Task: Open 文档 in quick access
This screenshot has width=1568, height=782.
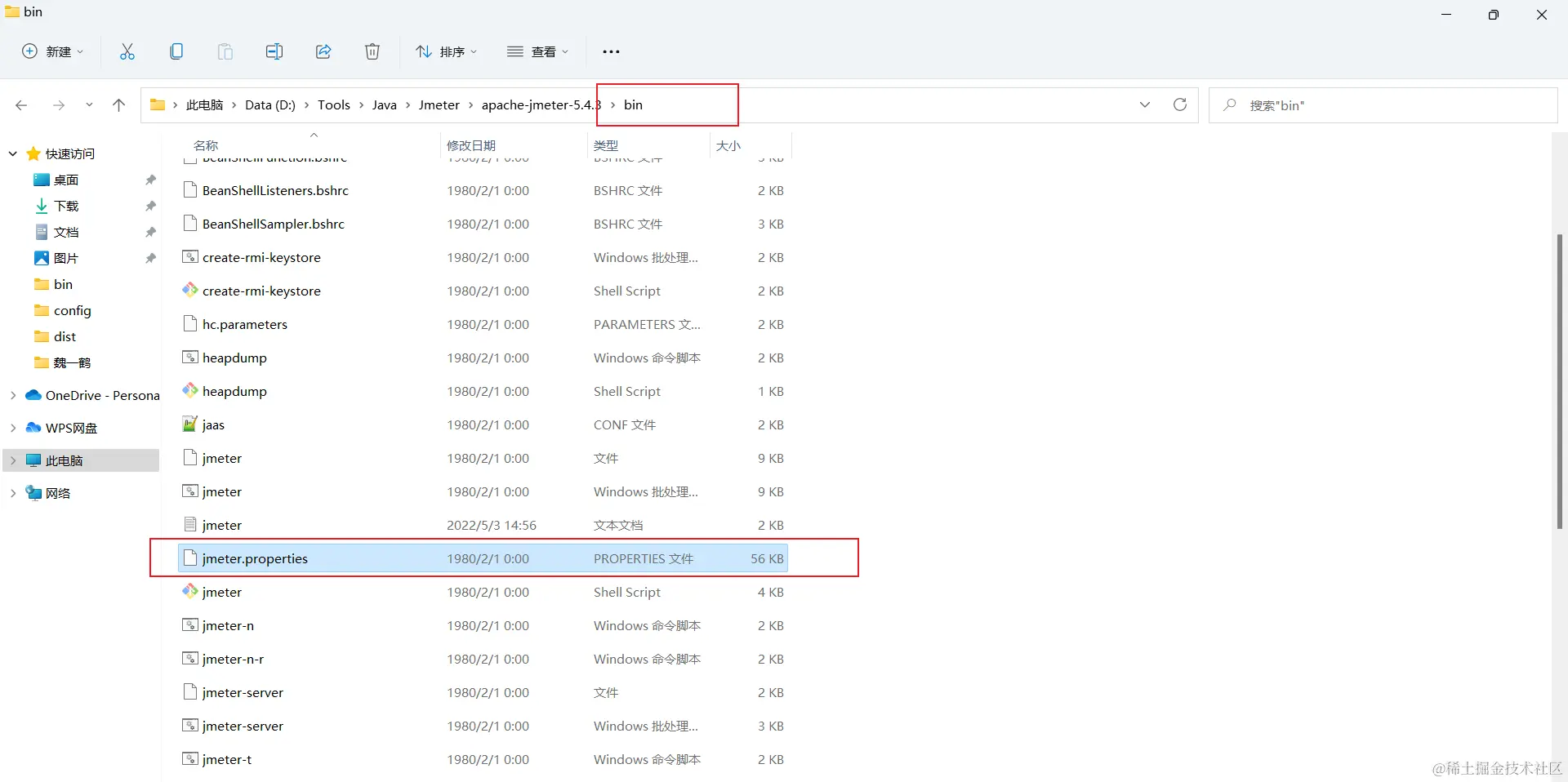Action: click(66, 232)
